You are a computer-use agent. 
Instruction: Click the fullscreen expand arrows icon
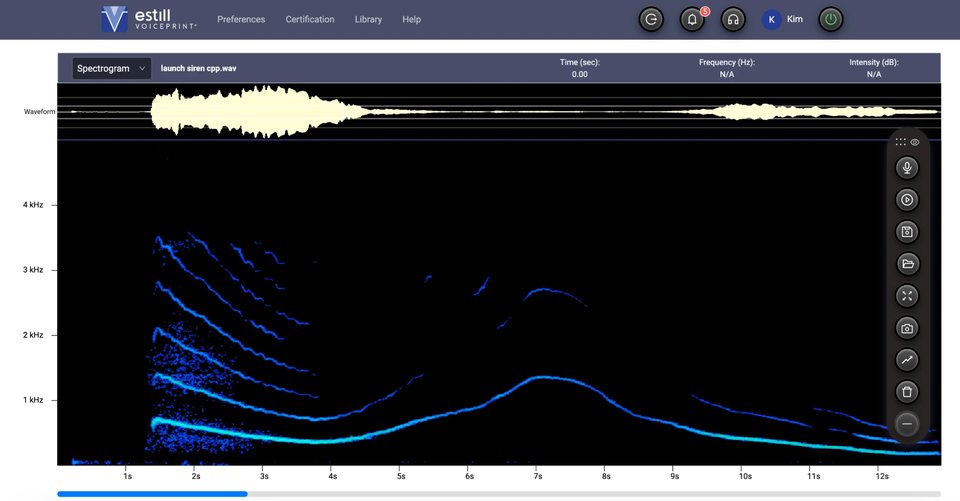click(x=907, y=296)
